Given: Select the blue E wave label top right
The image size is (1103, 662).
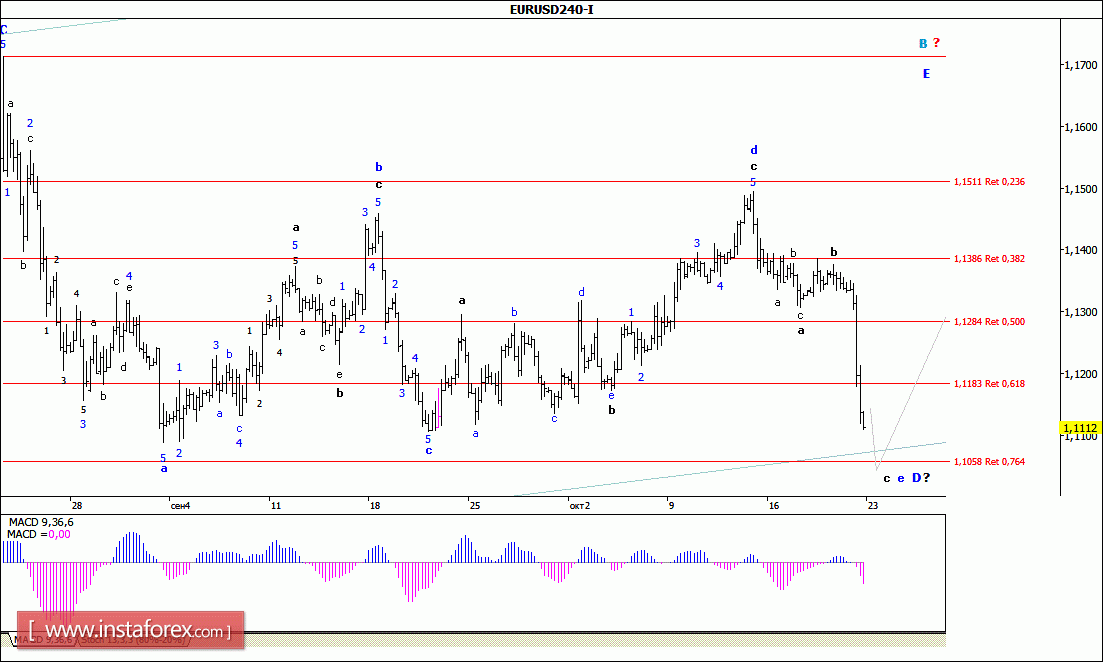Looking at the screenshot, I should [926, 73].
